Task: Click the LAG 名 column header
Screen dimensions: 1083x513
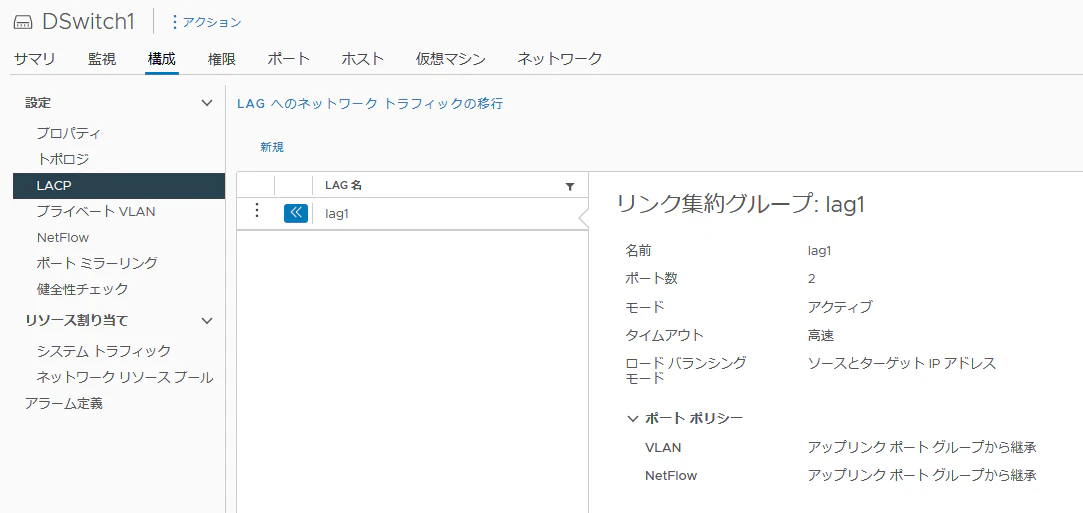Action: [344, 186]
